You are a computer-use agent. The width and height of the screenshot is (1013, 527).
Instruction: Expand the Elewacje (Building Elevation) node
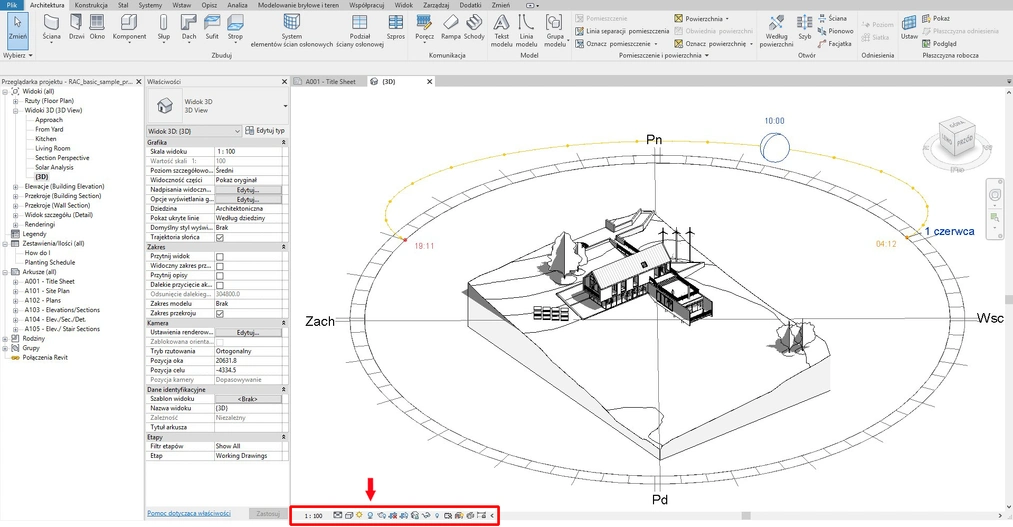16,186
